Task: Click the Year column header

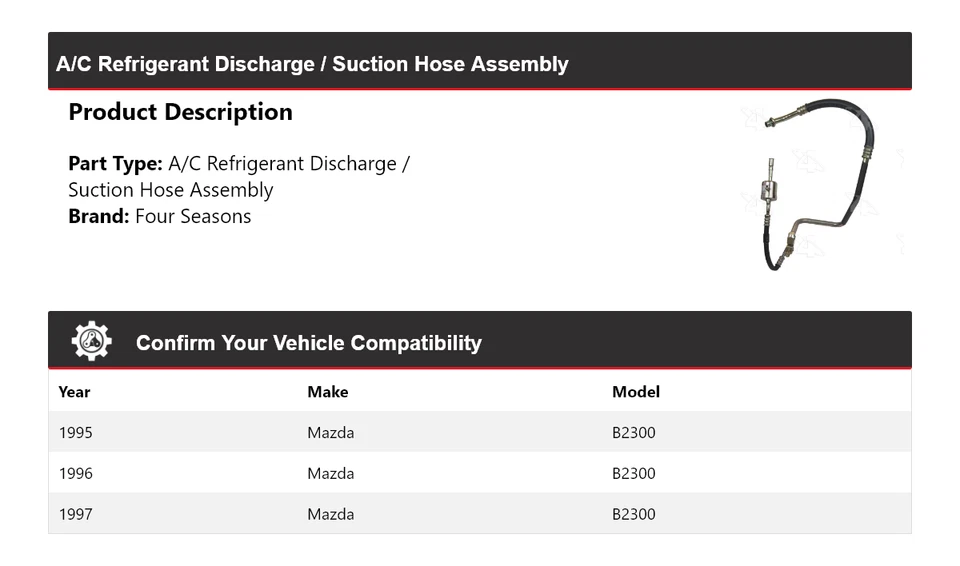Action: (x=74, y=392)
